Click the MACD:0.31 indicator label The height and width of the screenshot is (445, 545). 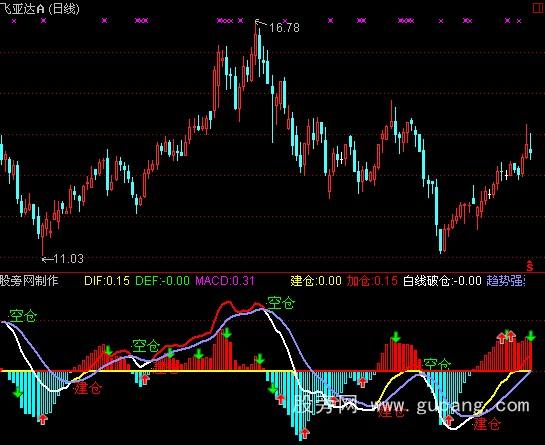225,281
